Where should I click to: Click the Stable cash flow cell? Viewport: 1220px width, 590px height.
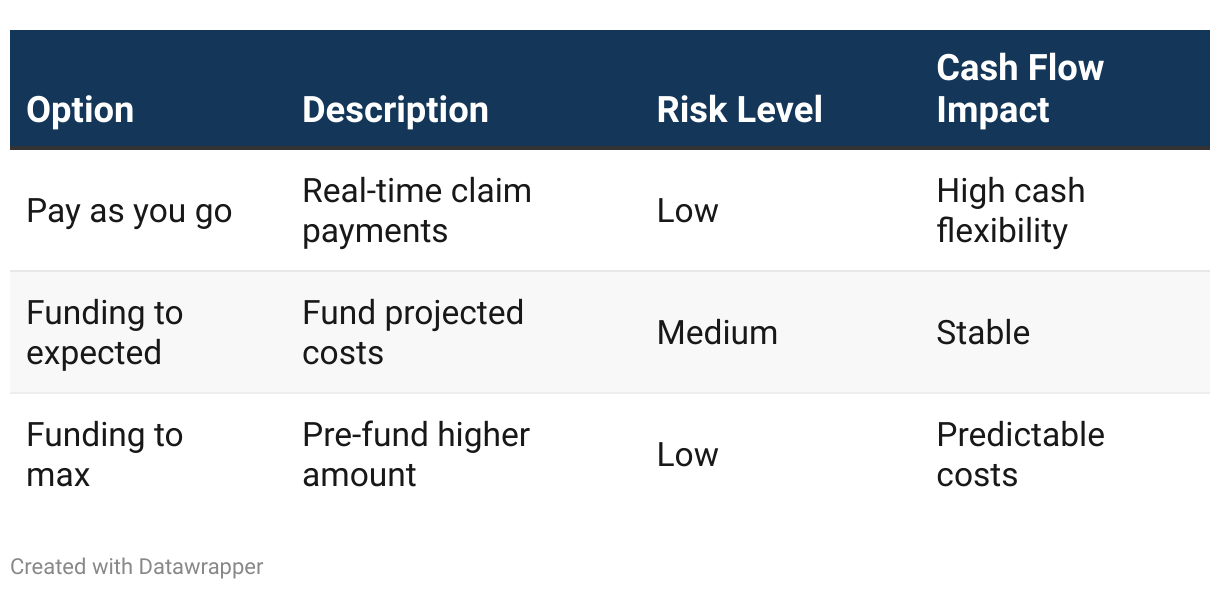click(x=982, y=333)
